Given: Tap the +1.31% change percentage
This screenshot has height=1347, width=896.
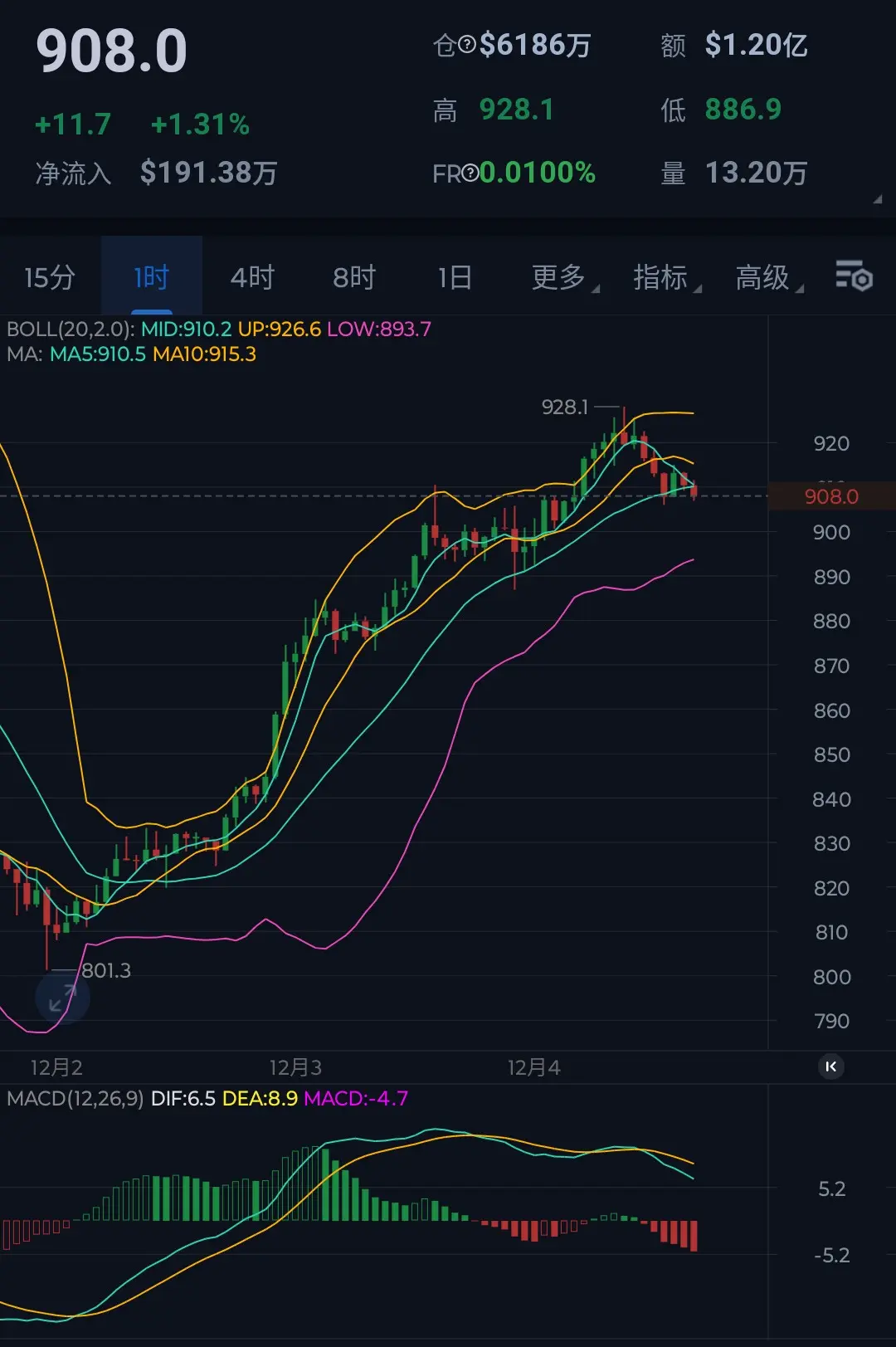Looking at the screenshot, I should [200, 124].
